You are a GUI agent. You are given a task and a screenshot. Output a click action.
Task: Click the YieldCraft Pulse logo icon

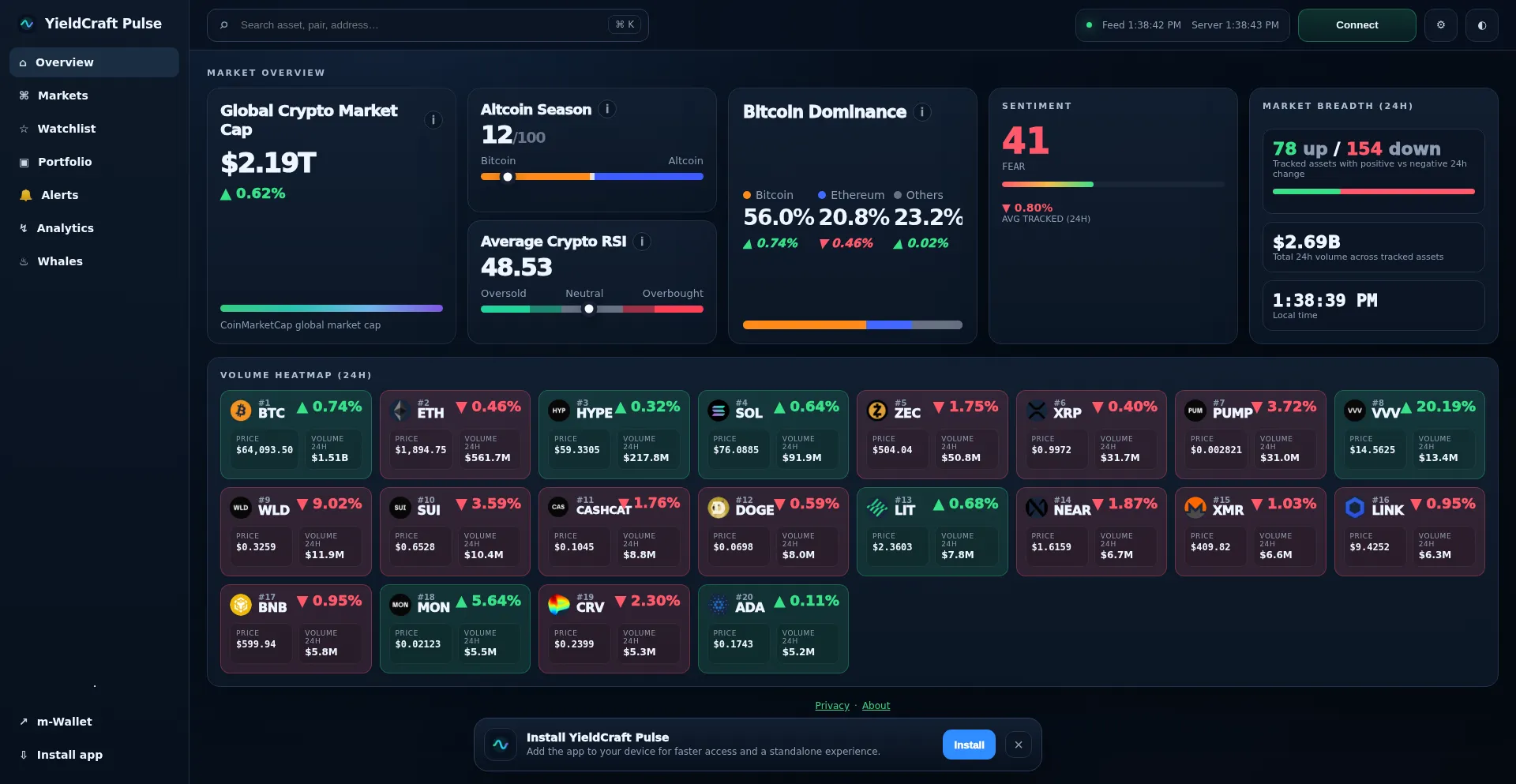click(x=27, y=24)
